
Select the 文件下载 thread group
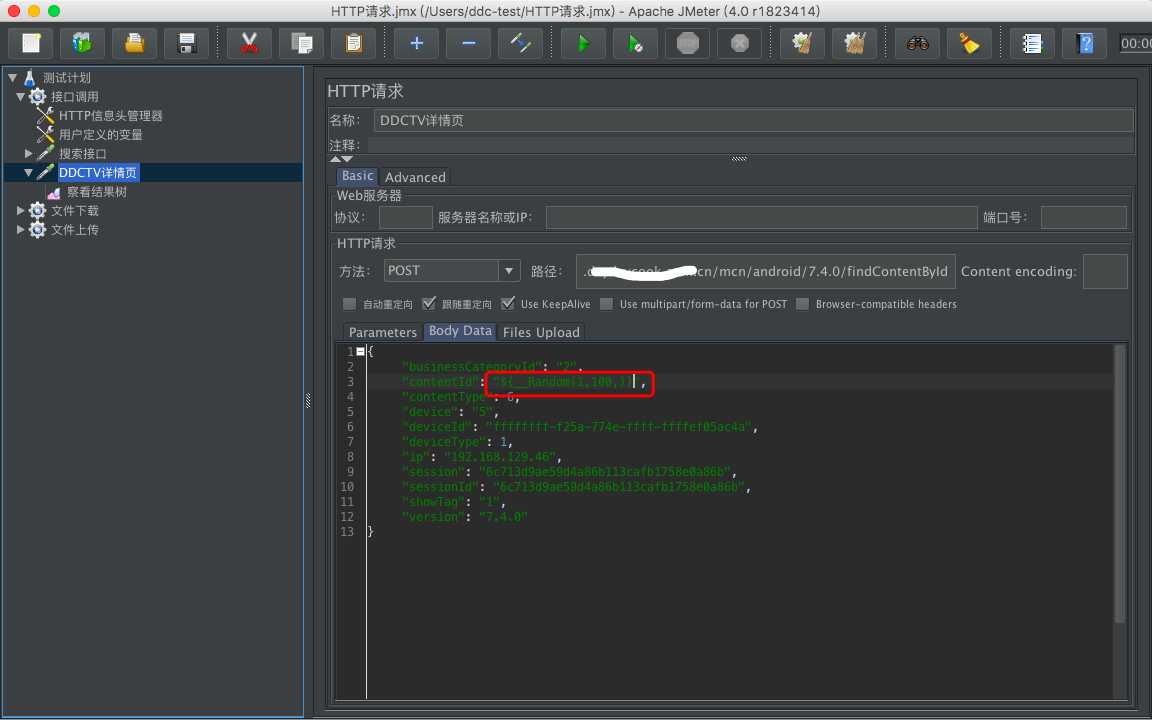tap(74, 211)
